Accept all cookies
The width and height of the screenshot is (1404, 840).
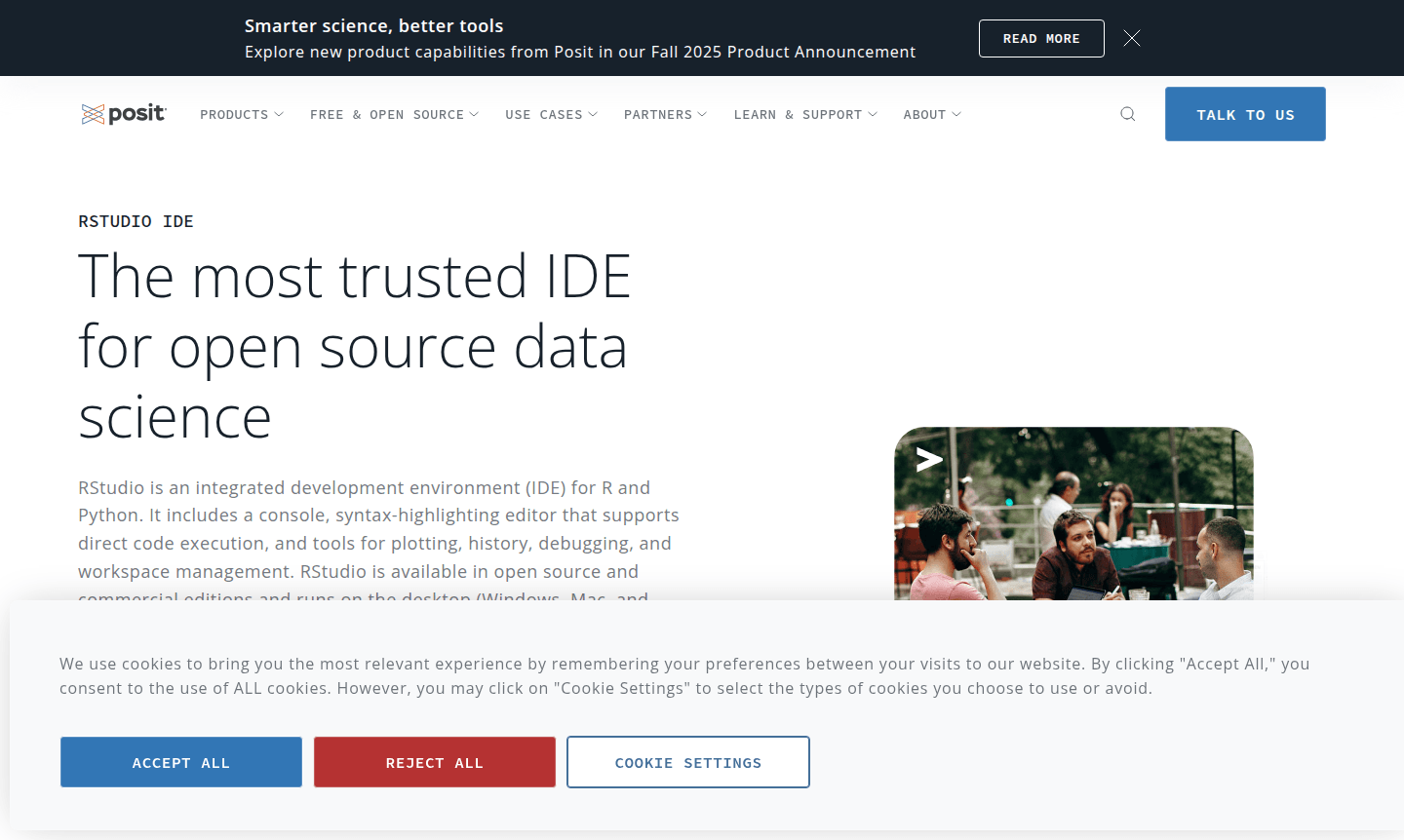181,762
